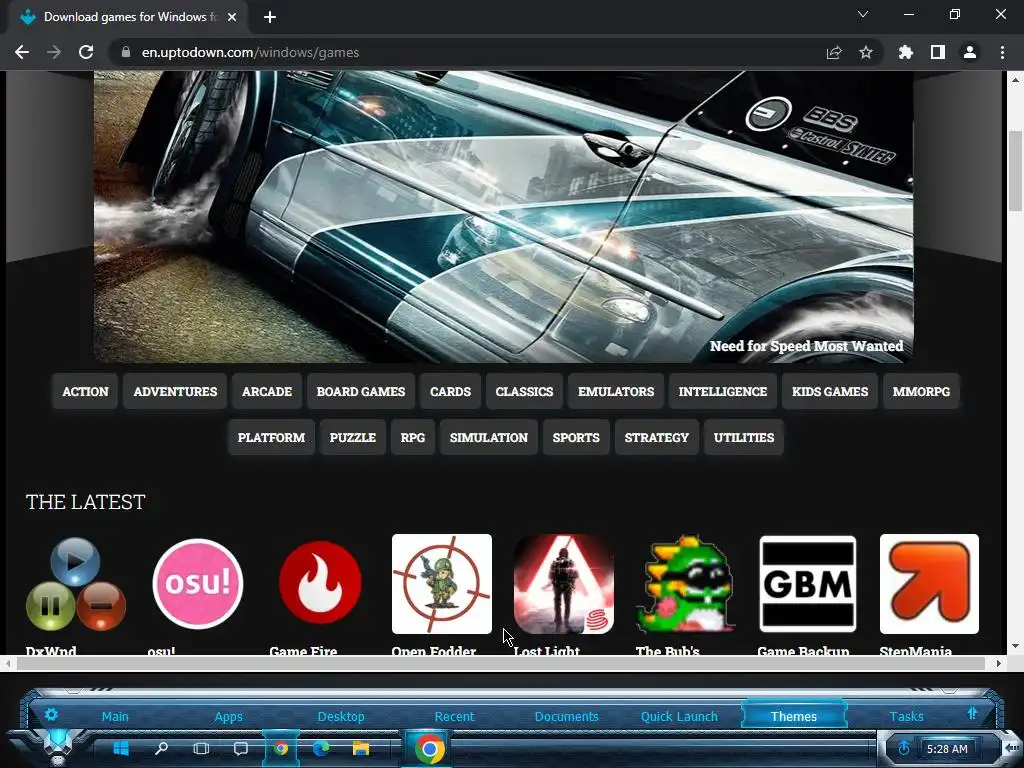Open the STRATEGY category

[657, 438]
